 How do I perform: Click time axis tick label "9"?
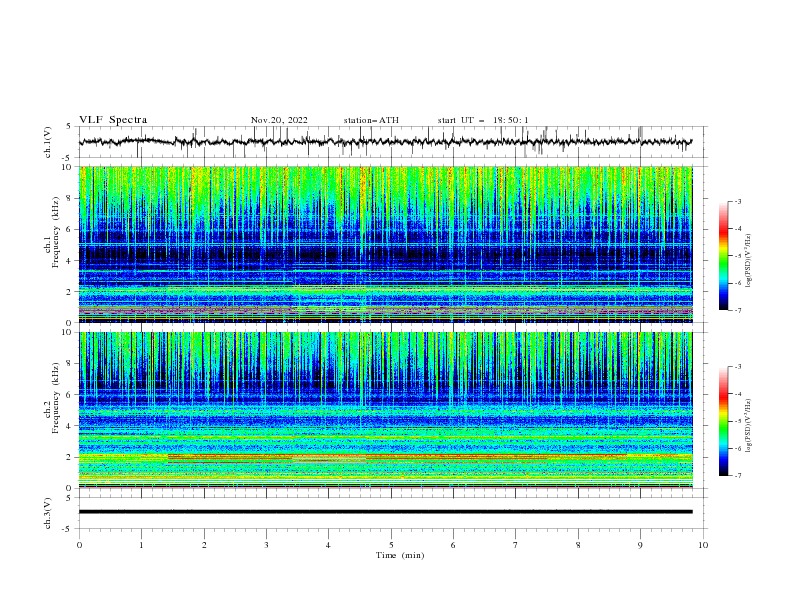click(x=640, y=545)
